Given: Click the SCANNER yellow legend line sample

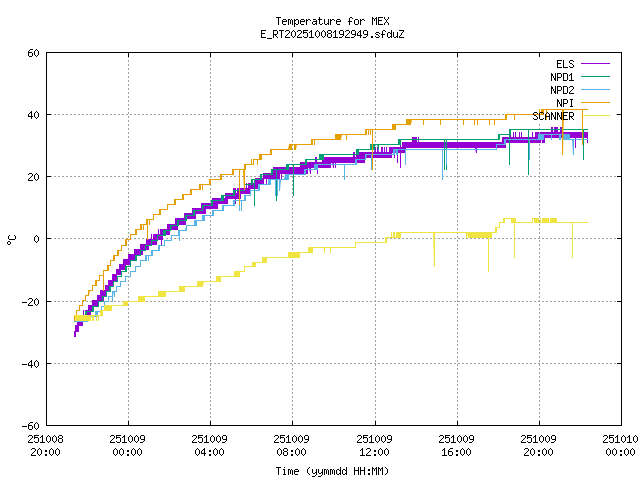Looking at the screenshot, I should tap(597, 116).
